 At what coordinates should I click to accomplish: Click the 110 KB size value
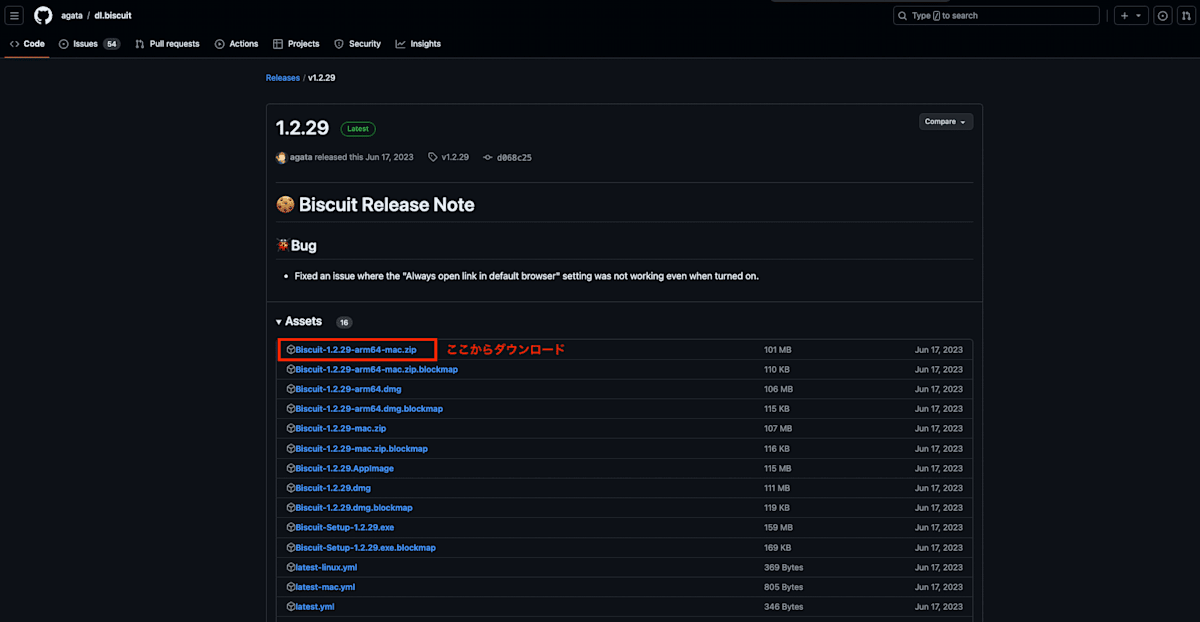pyautogui.click(x=778, y=369)
